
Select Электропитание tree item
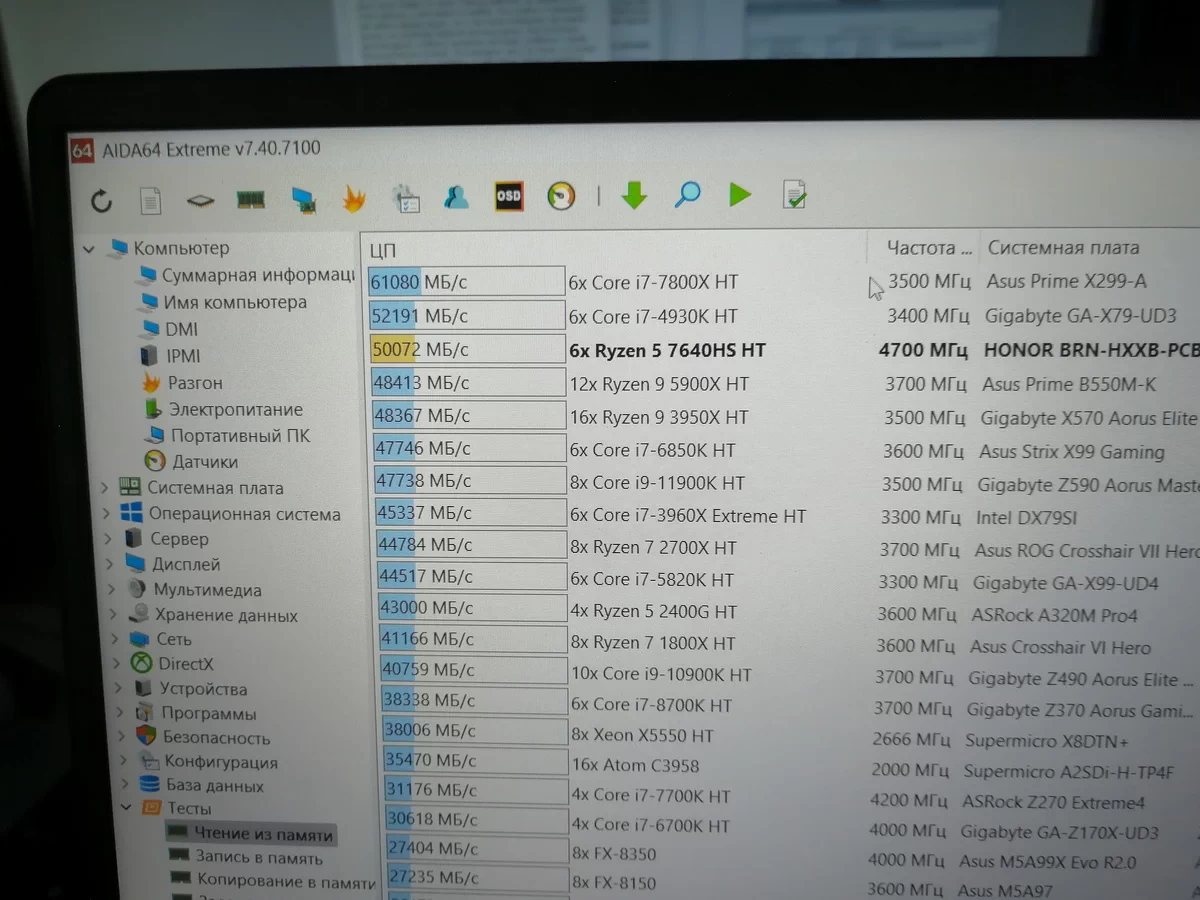pyautogui.click(x=236, y=409)
